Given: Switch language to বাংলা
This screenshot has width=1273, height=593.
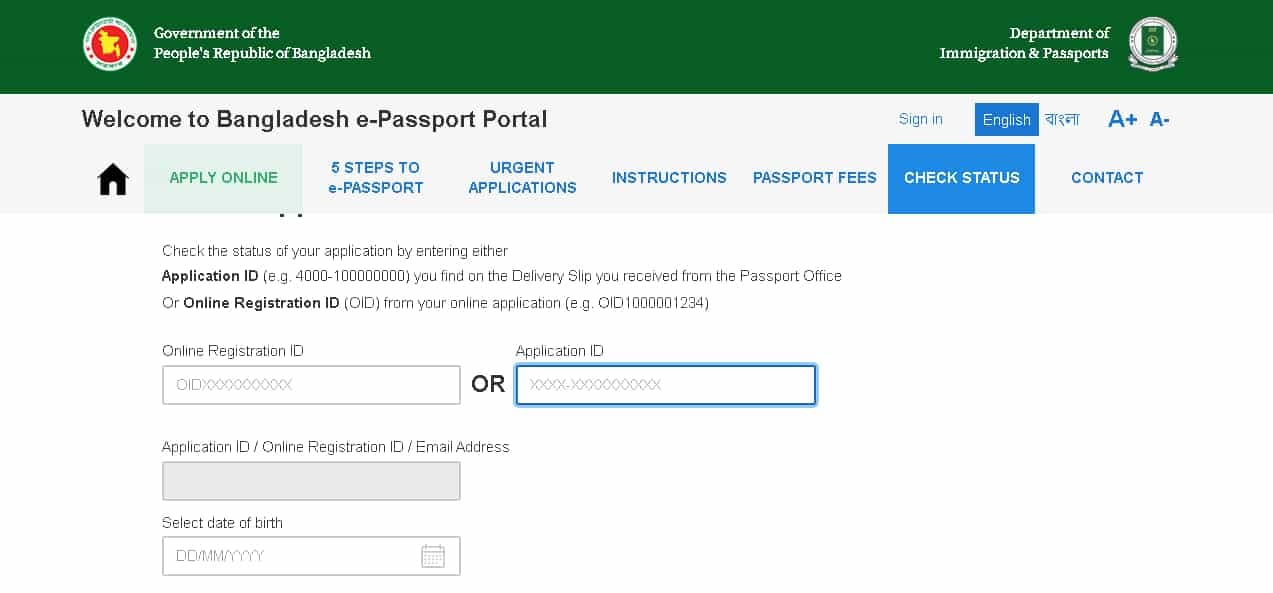Looking at the screenshot, I should (1062, 120).
